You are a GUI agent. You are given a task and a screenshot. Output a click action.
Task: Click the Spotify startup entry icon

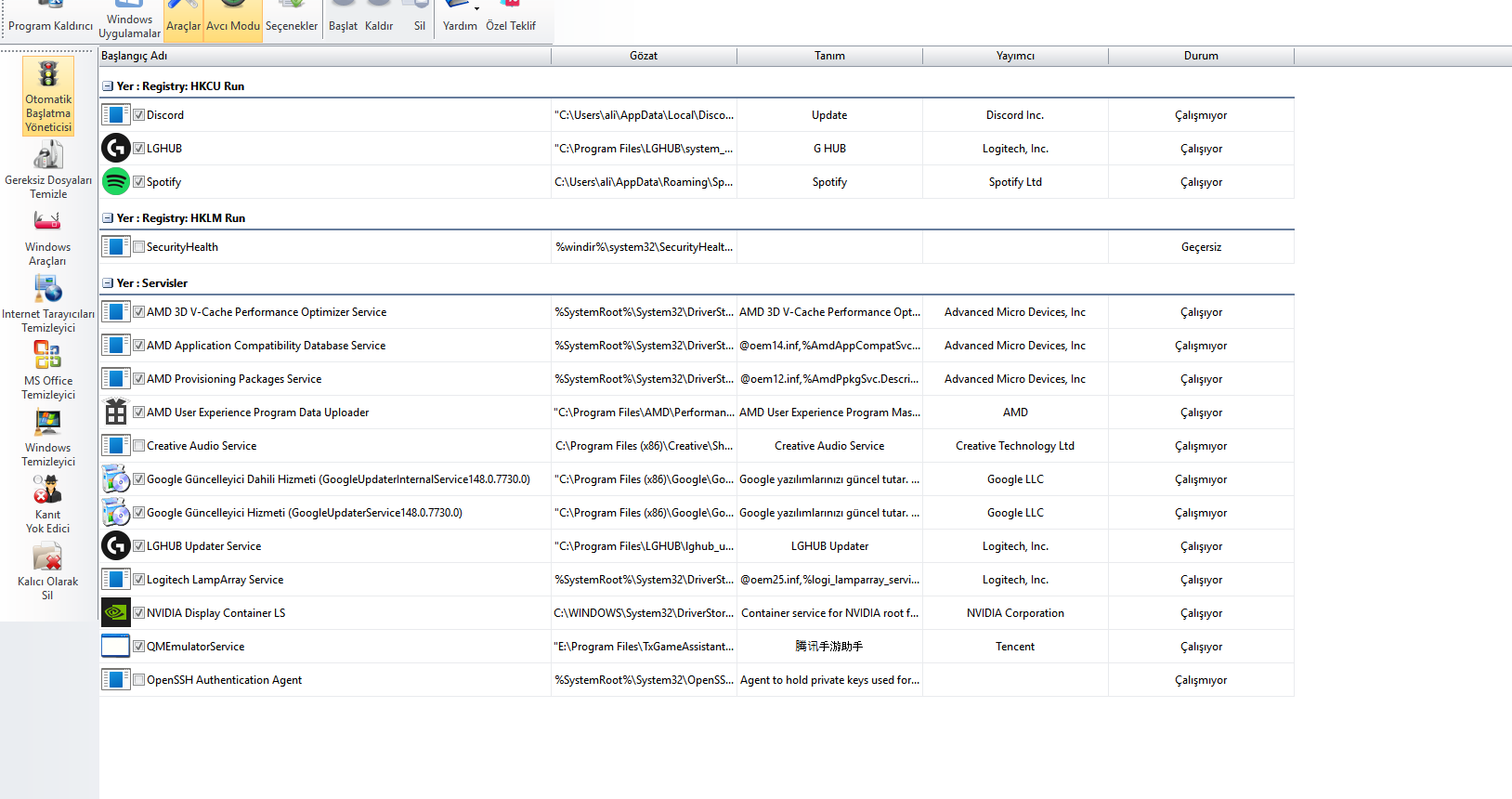[116, 181]
